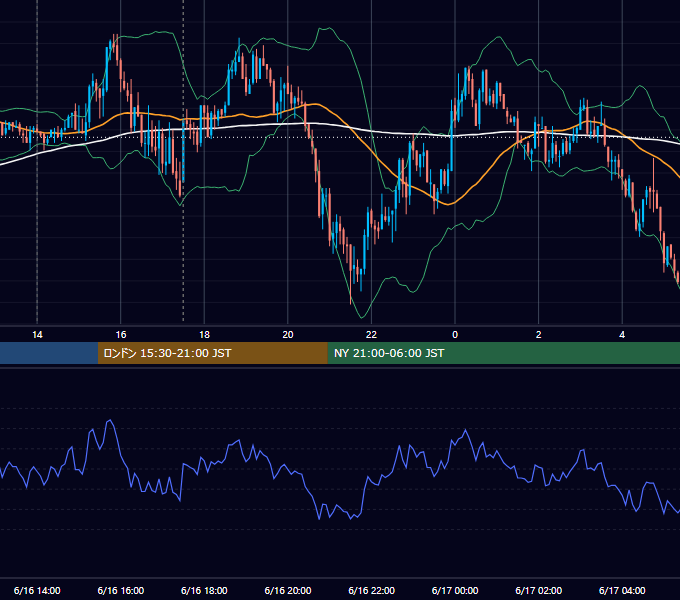Click the 6/16 20:00 time label
The image size is (680, 600).
pyautogui.click(x=288, y=590)
